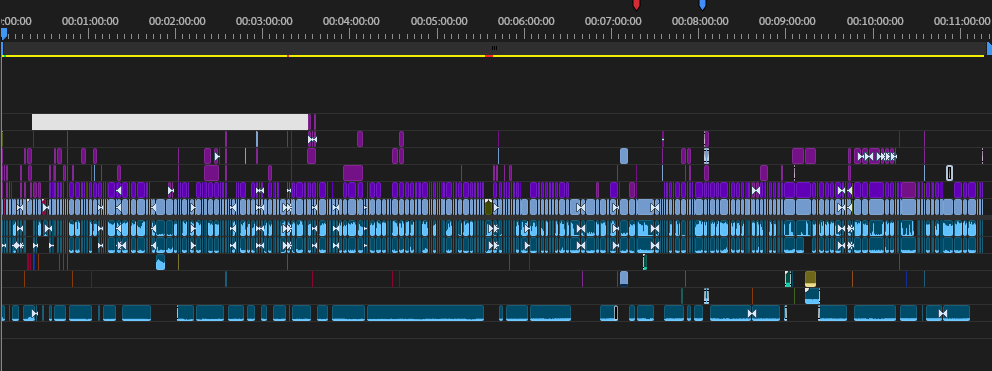992x371 pixels.
Task: Jump to 00:04:00:00 on the time ruler
Action: 351,21
